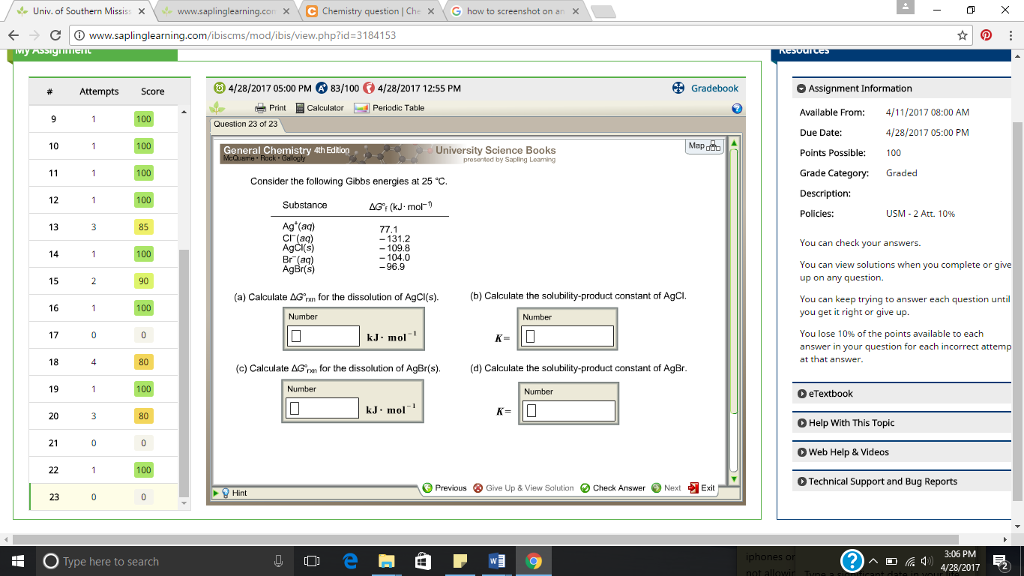Click browser back arrow
Image resolution: width=1024 pixels, height=576 pixels.
click(14, 35)
